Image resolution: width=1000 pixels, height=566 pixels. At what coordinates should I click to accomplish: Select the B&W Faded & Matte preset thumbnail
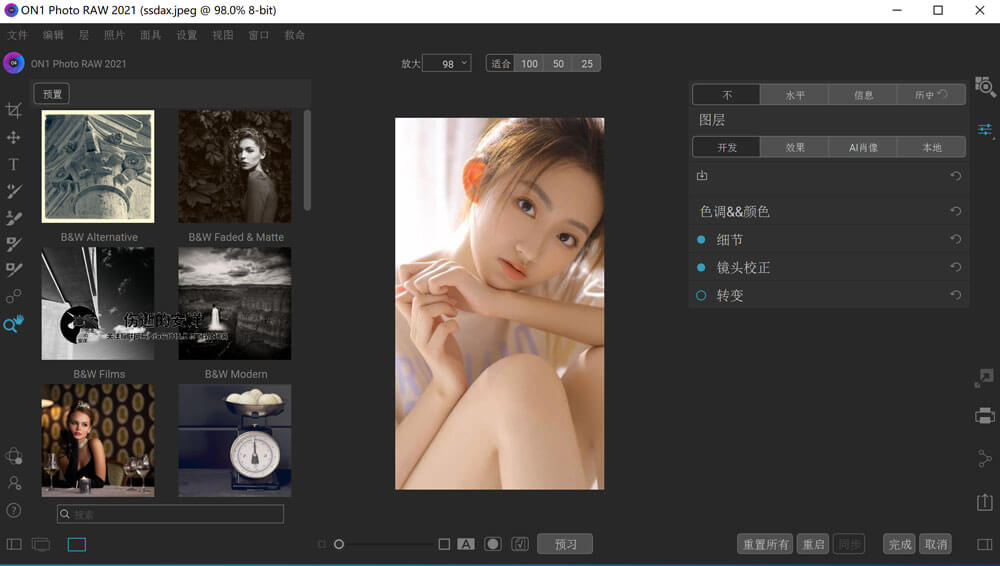pyautogui.click(x=235, y=167)
